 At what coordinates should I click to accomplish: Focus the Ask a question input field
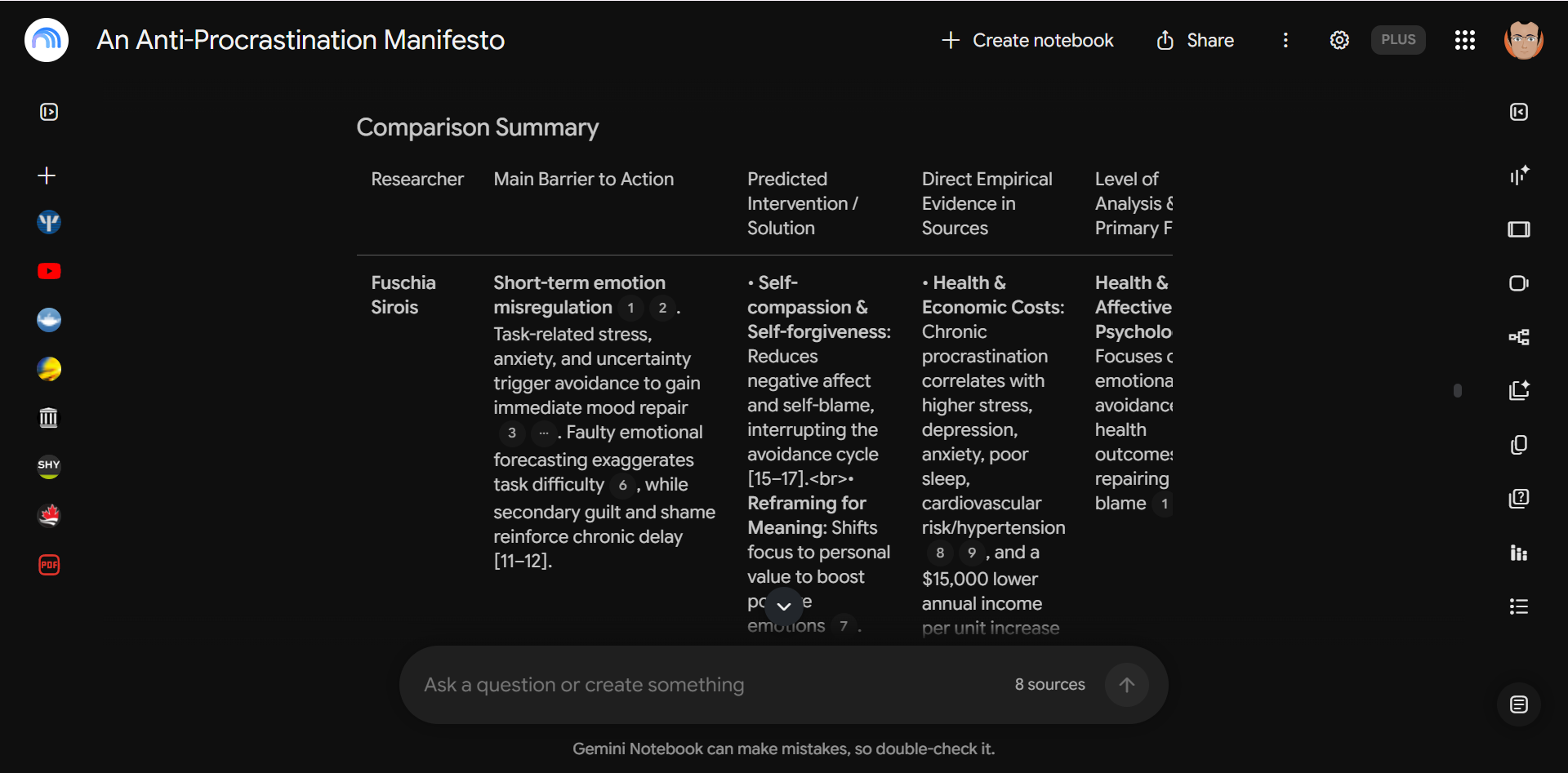pyautogui.click(x=710, y=685)
